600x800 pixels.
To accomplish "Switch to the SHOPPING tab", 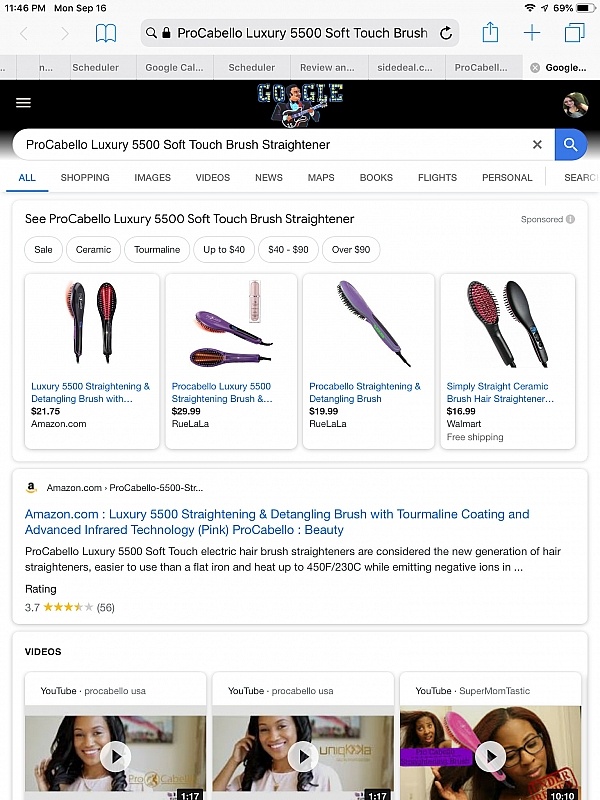I will click(x=84, y=177).
